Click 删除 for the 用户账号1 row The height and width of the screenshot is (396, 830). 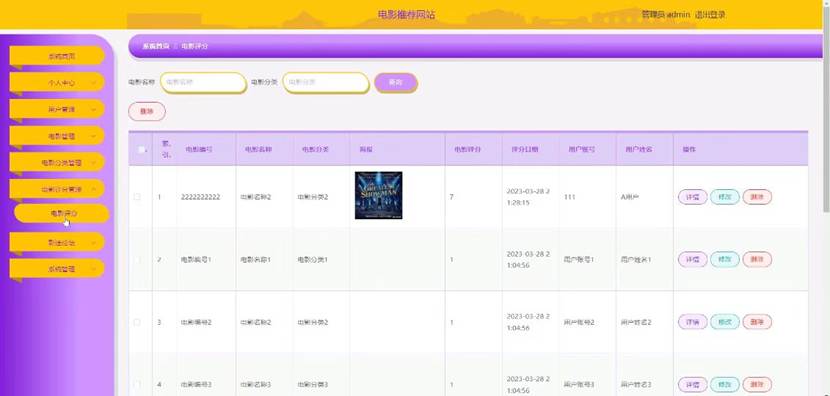click(x=757, y=259)
